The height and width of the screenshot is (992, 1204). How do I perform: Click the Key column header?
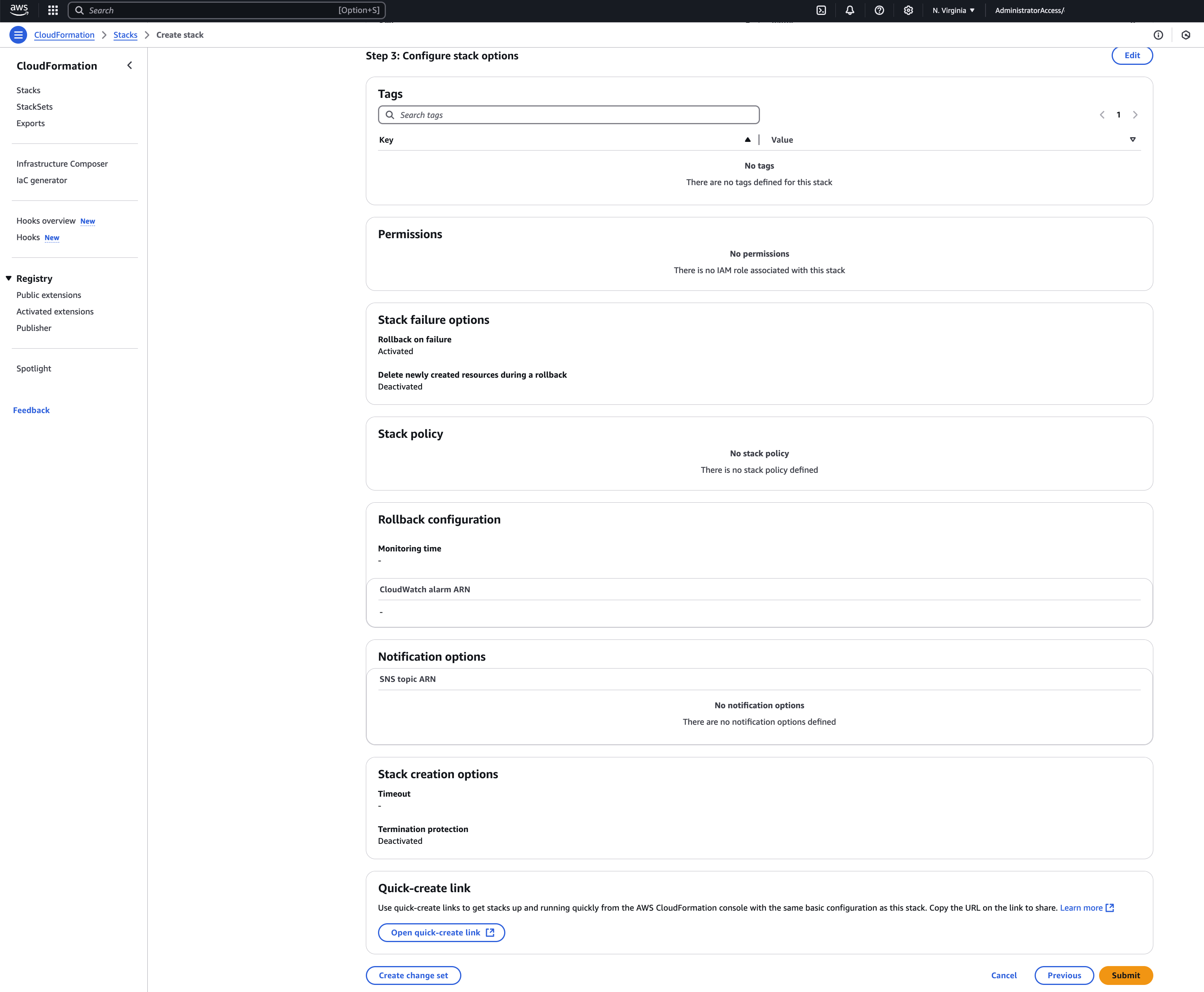pos(386,140)
